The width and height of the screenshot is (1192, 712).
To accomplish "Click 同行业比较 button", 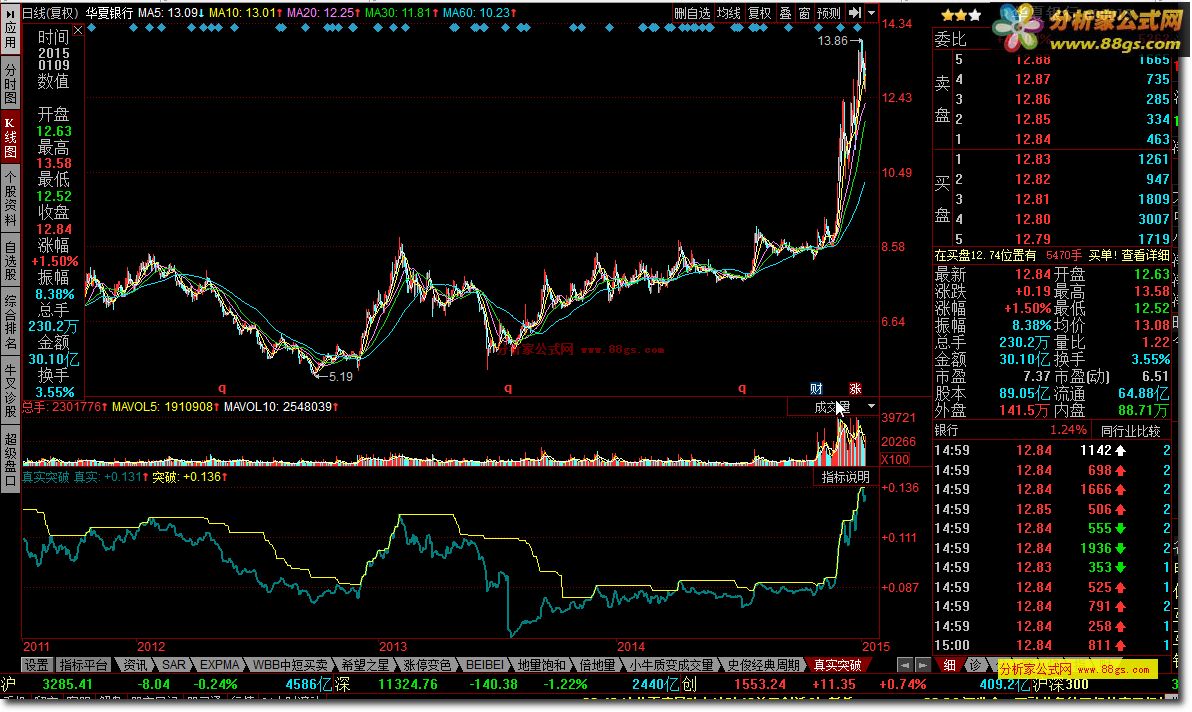I will point(1131,431).
